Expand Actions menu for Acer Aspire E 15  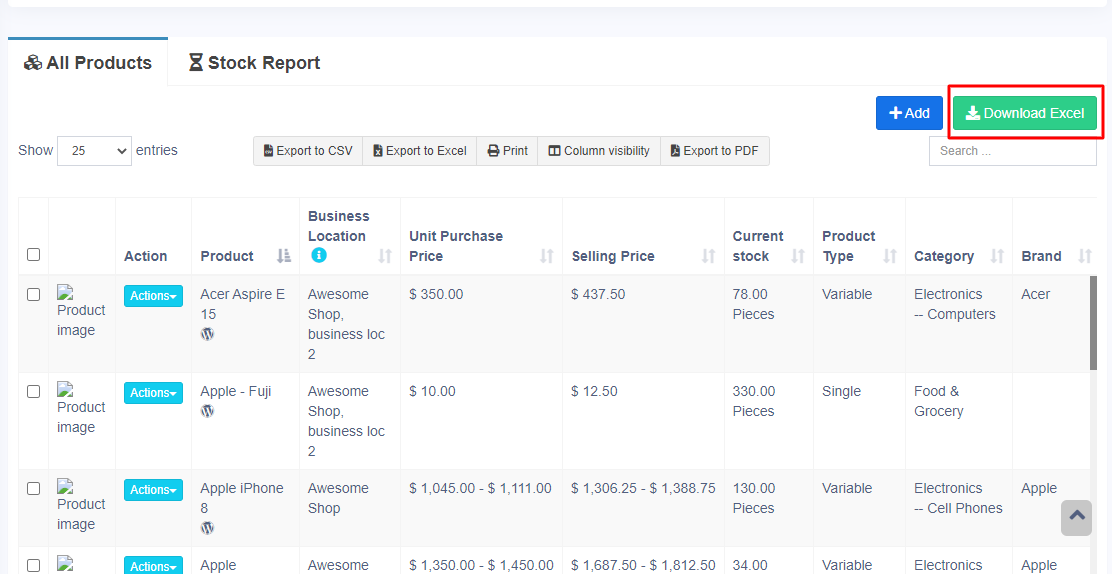153,296
